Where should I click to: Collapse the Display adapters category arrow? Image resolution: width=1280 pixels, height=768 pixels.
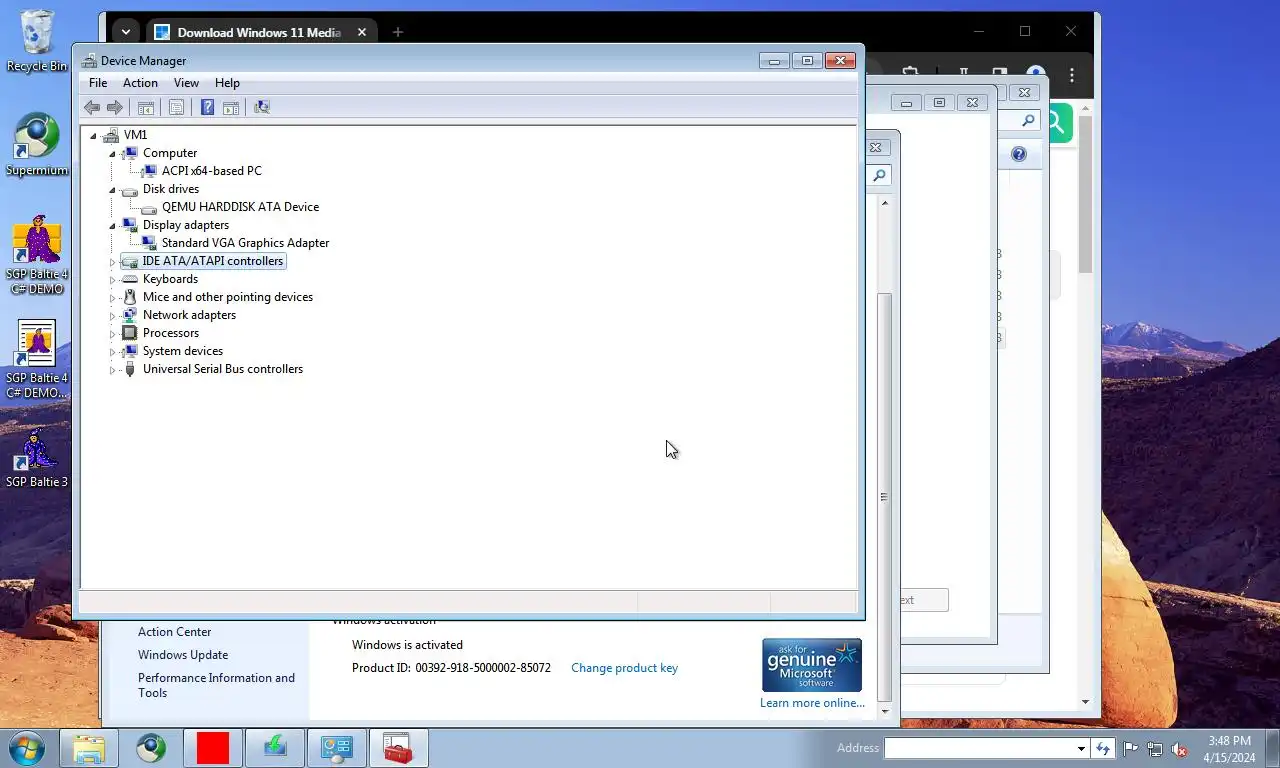pyautogui.click(x=112, y=226)
